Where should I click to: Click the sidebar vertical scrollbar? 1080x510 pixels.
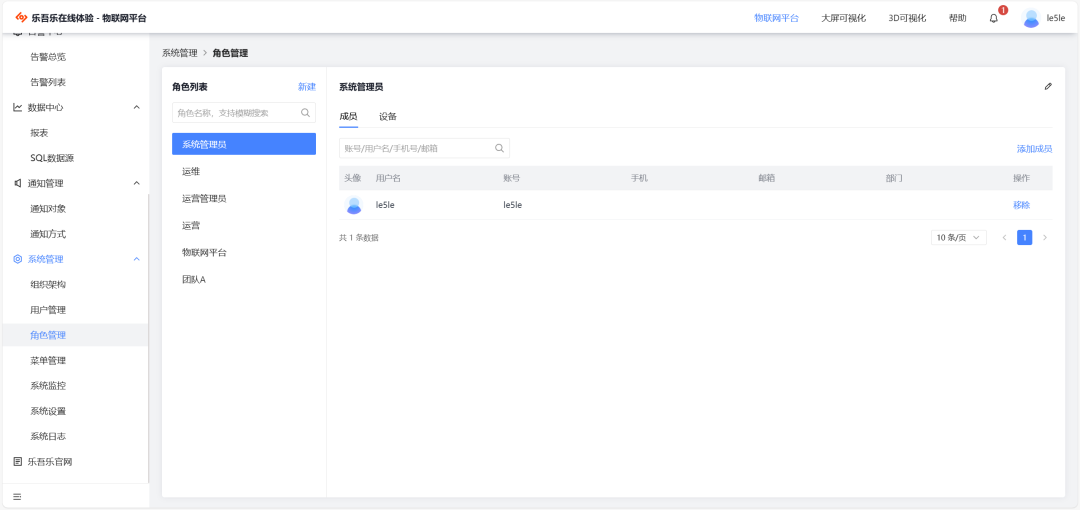pos(148,338)
